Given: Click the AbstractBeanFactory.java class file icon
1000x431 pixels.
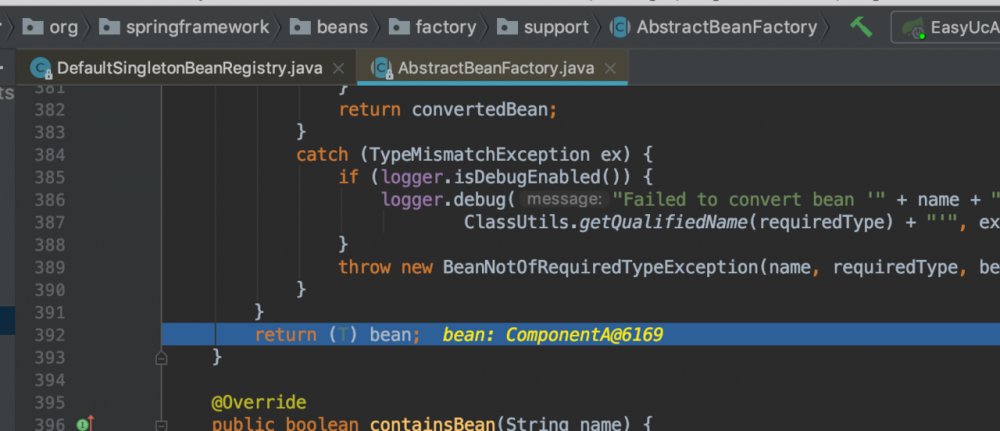Looking at the screenshot, I should point(382,68).
